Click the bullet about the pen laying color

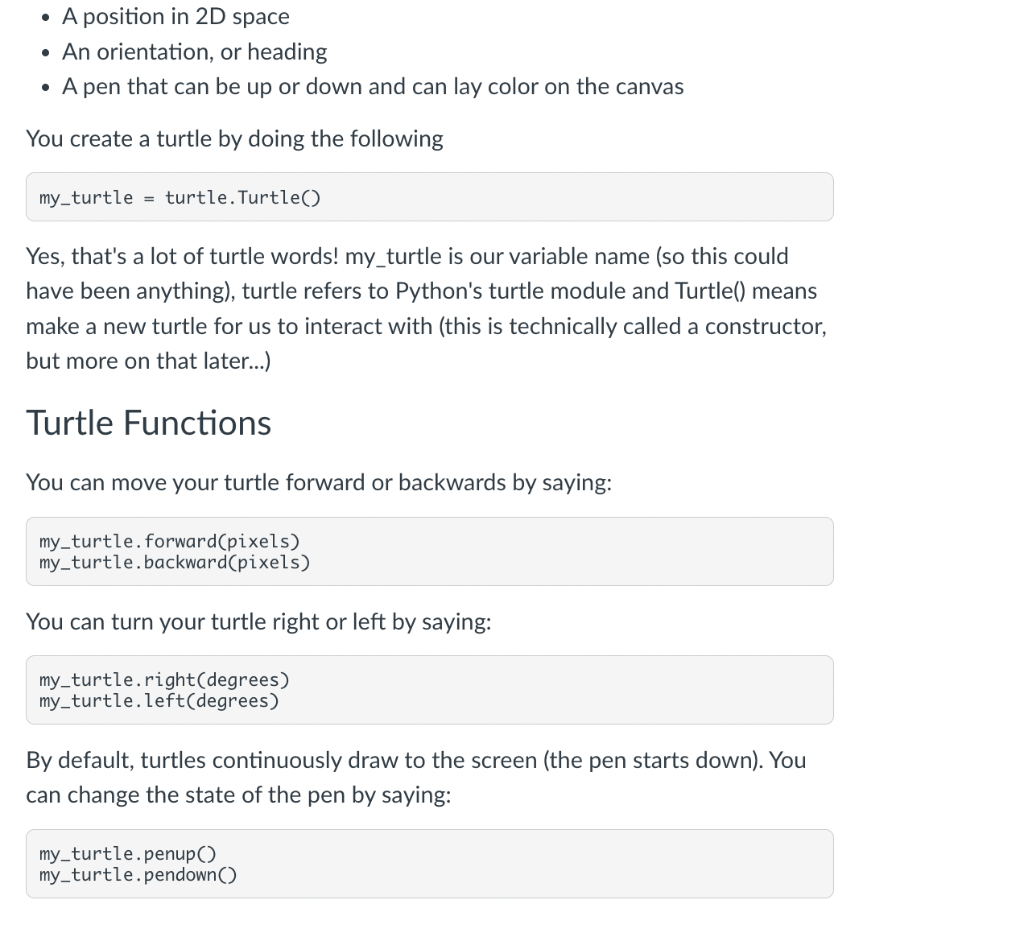pyautogui.click(x=372, y=87)
